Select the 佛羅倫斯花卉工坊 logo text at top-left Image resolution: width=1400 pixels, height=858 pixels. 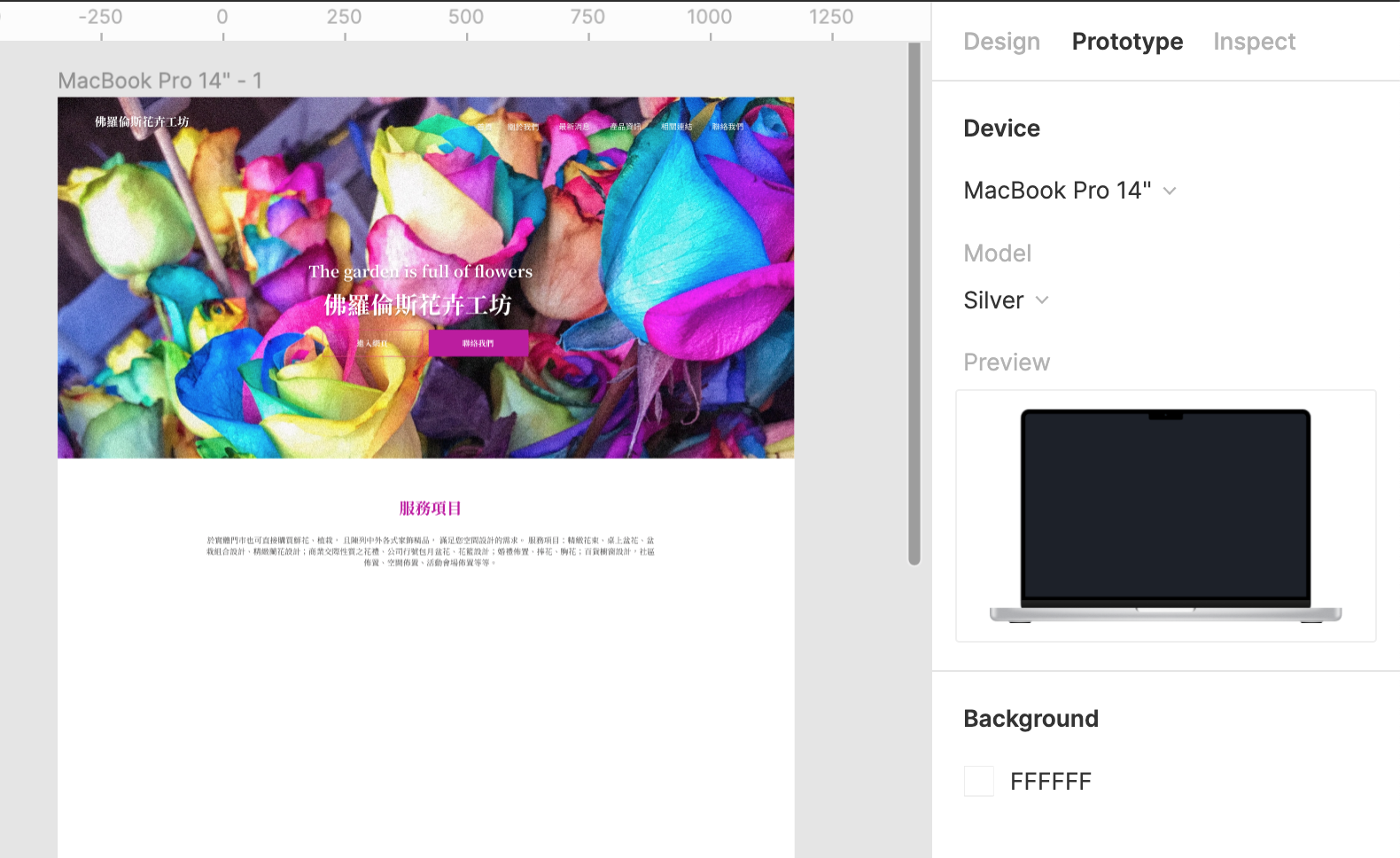pyautogui.click(x=142, y=121)
